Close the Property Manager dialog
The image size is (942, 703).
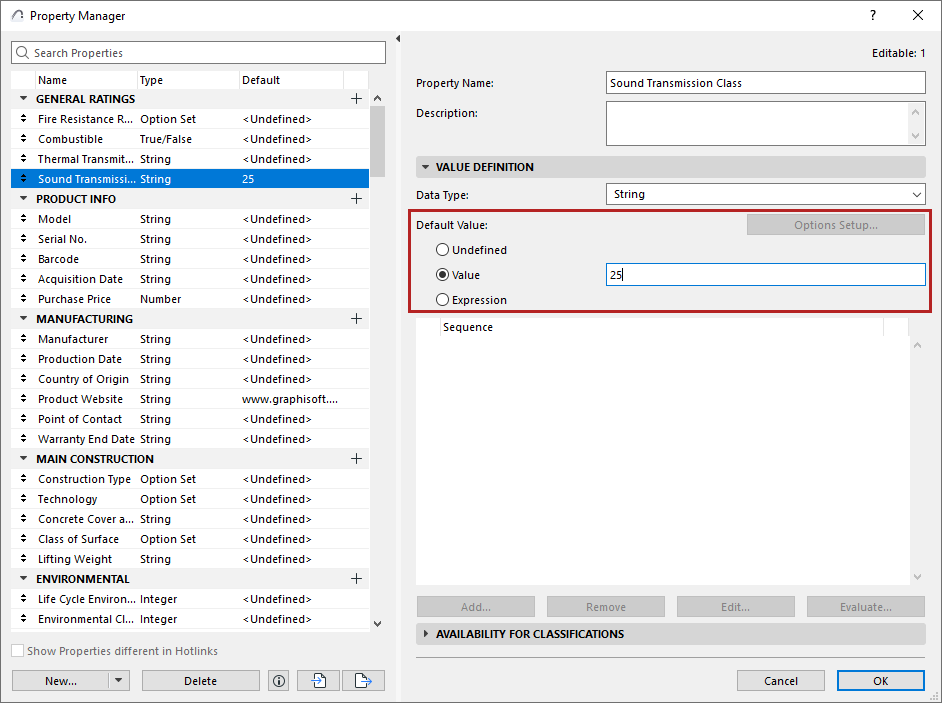click(918, 16)
